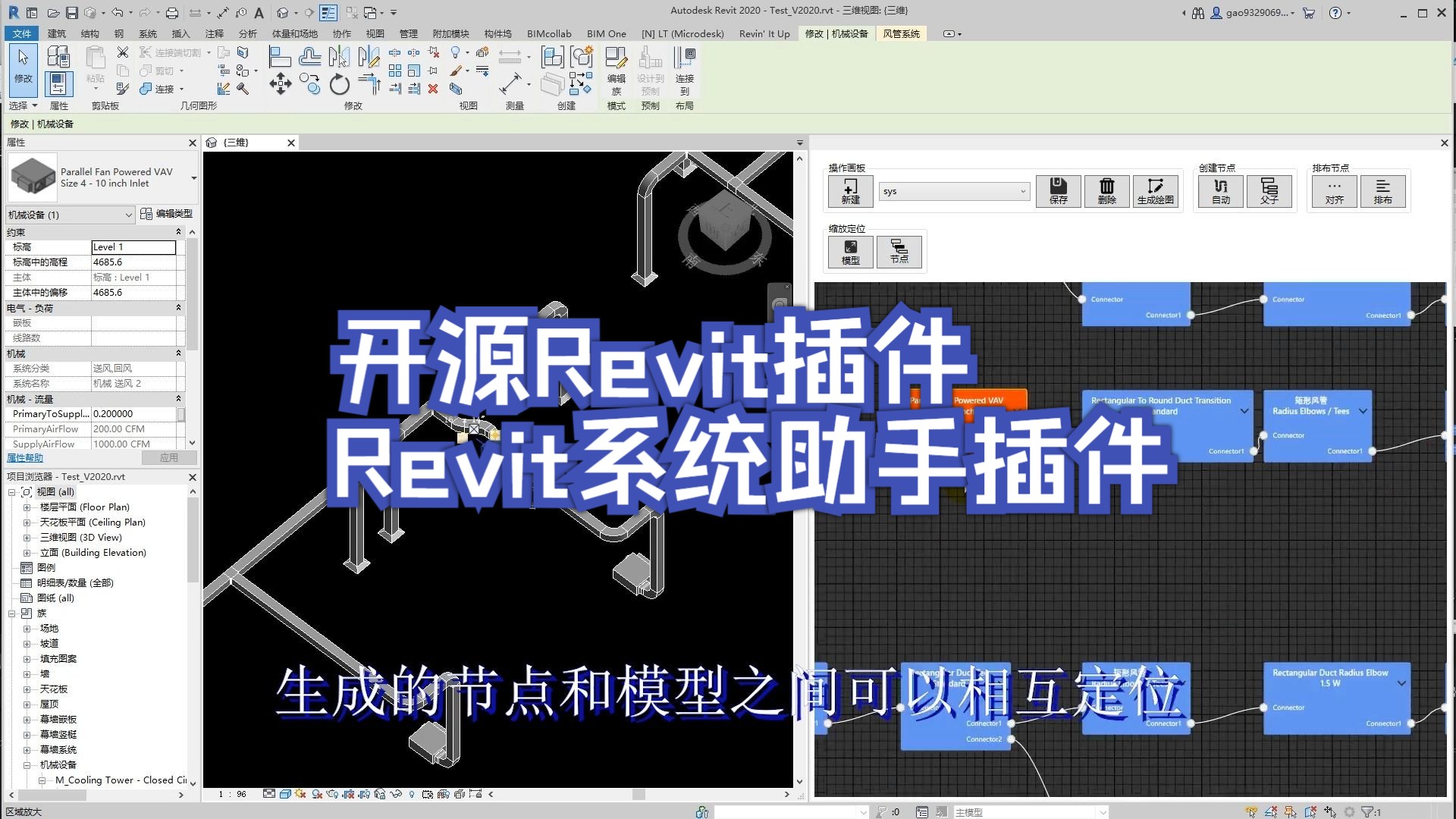The height and width of the screenshot is (819, 1456).
Task: Open dropdown on Radius Elbows / Tees node
Action: [x=1363, y=411]
